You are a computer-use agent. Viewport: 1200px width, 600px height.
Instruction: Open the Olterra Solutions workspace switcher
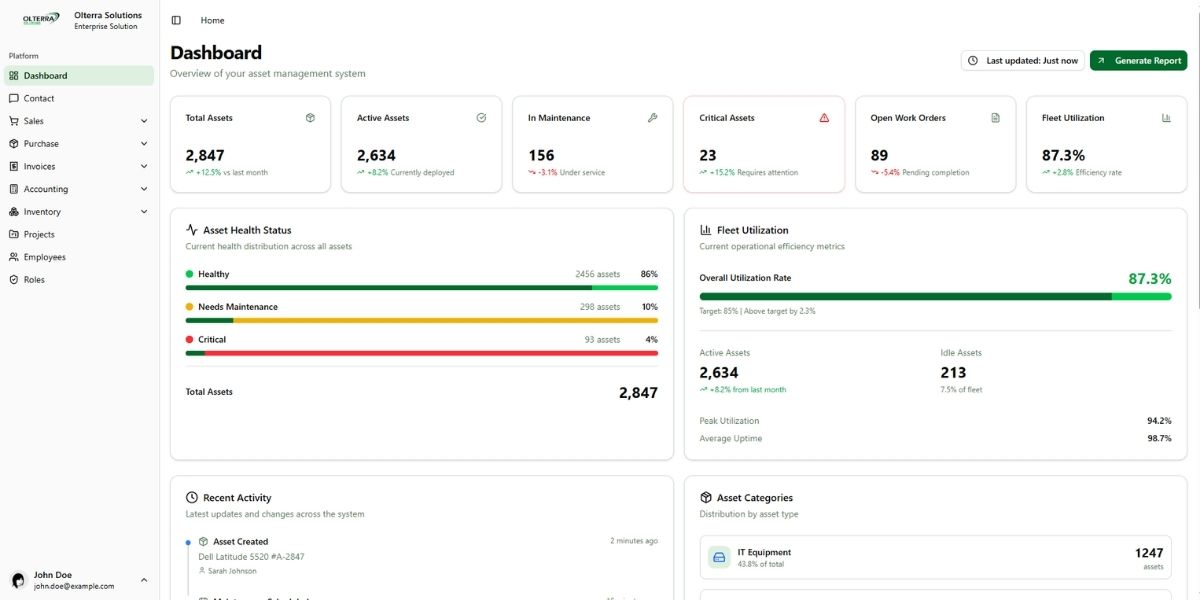[80, 20]
